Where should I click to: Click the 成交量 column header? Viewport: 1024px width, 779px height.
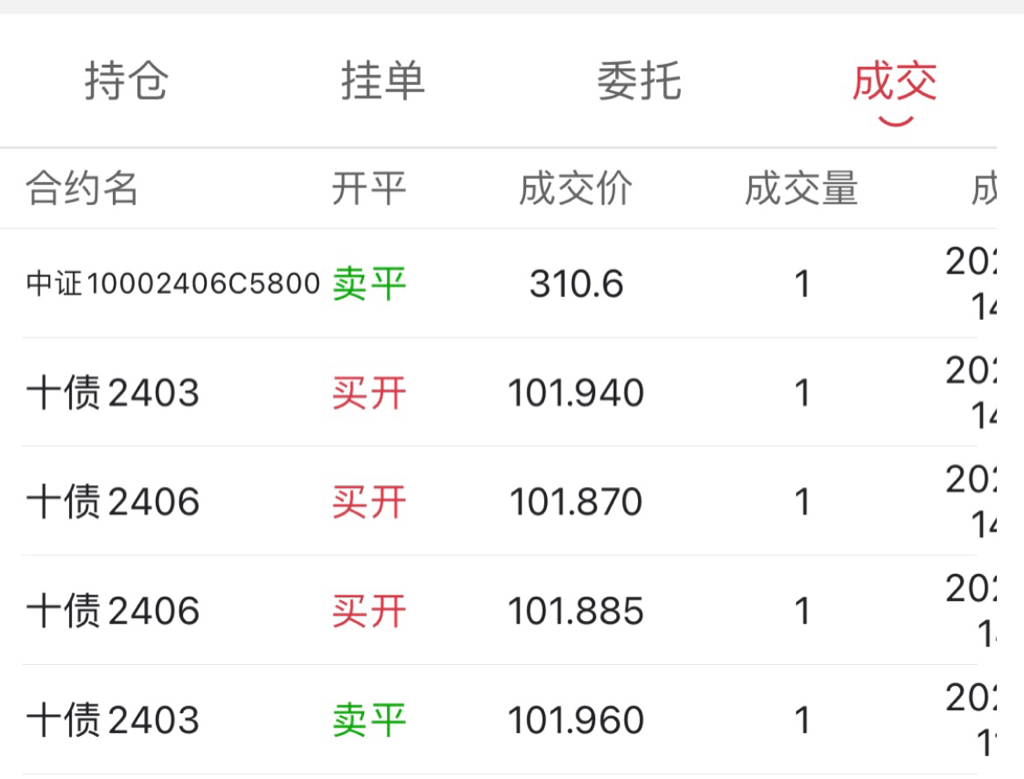pyautogui.click(x=802, y=188)
